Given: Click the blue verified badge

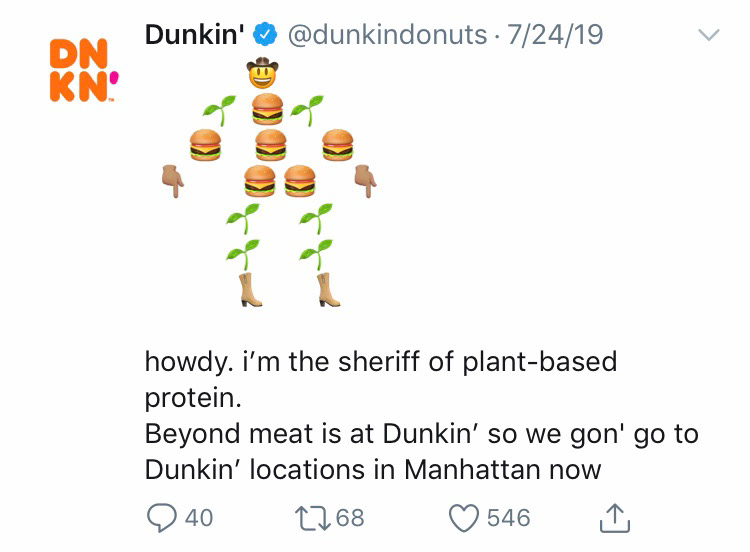Looking at the screenshot, I should (265, 34).
